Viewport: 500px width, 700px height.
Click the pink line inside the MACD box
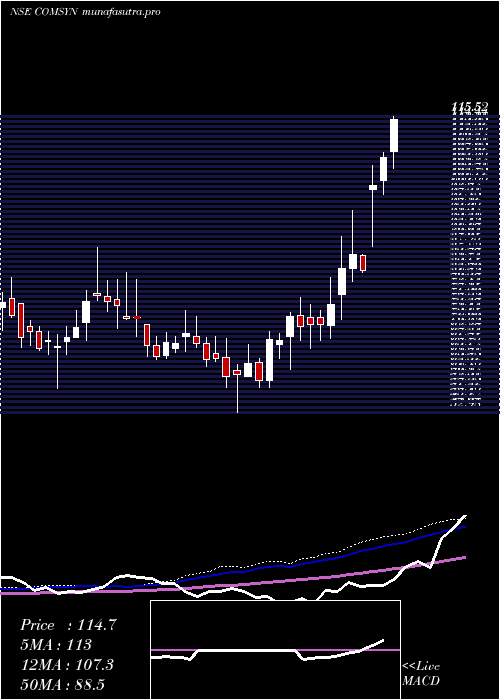click(275, 650)
